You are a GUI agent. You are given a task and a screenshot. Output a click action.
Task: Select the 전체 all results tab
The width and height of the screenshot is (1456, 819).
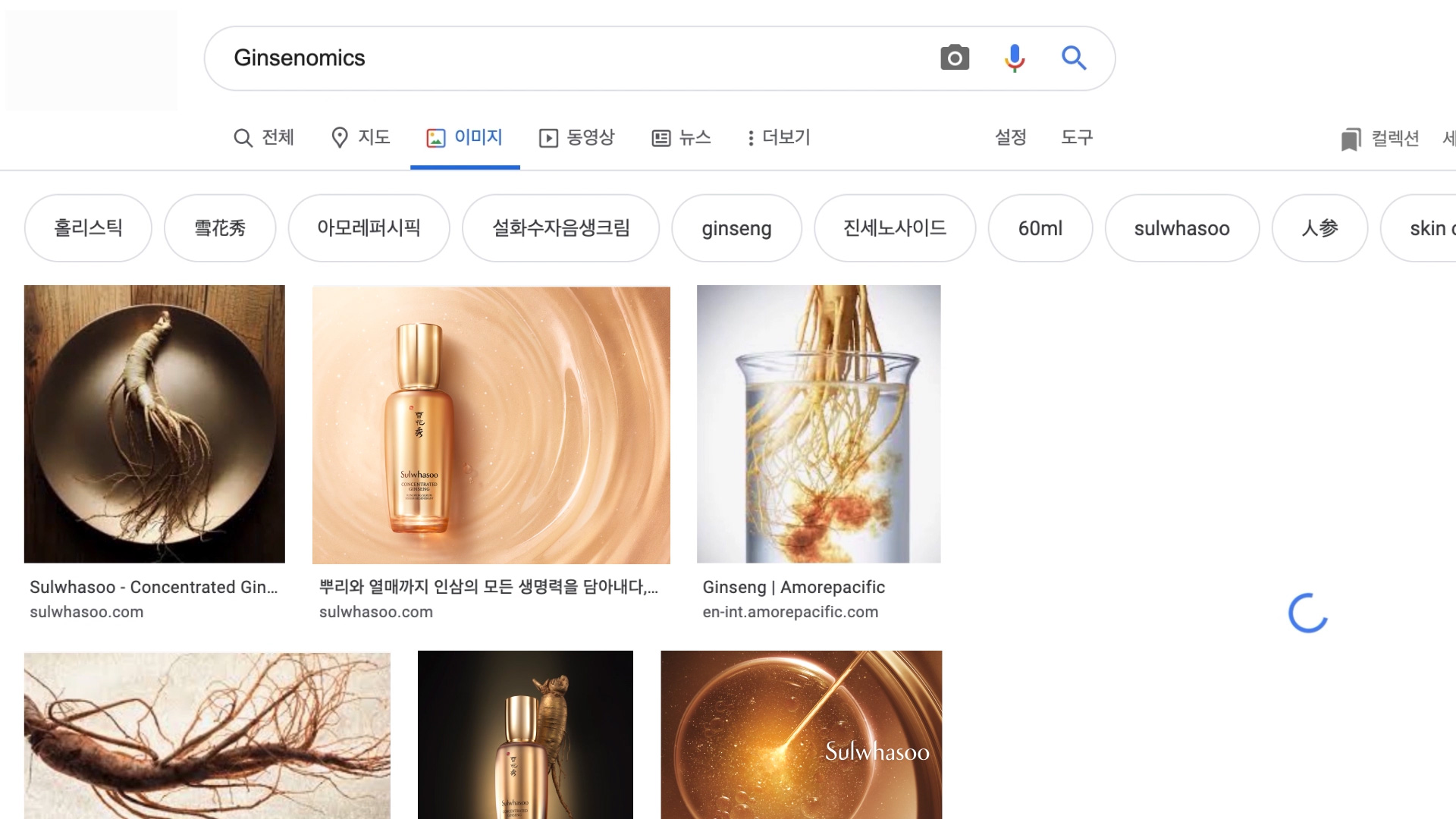point(263,137)
